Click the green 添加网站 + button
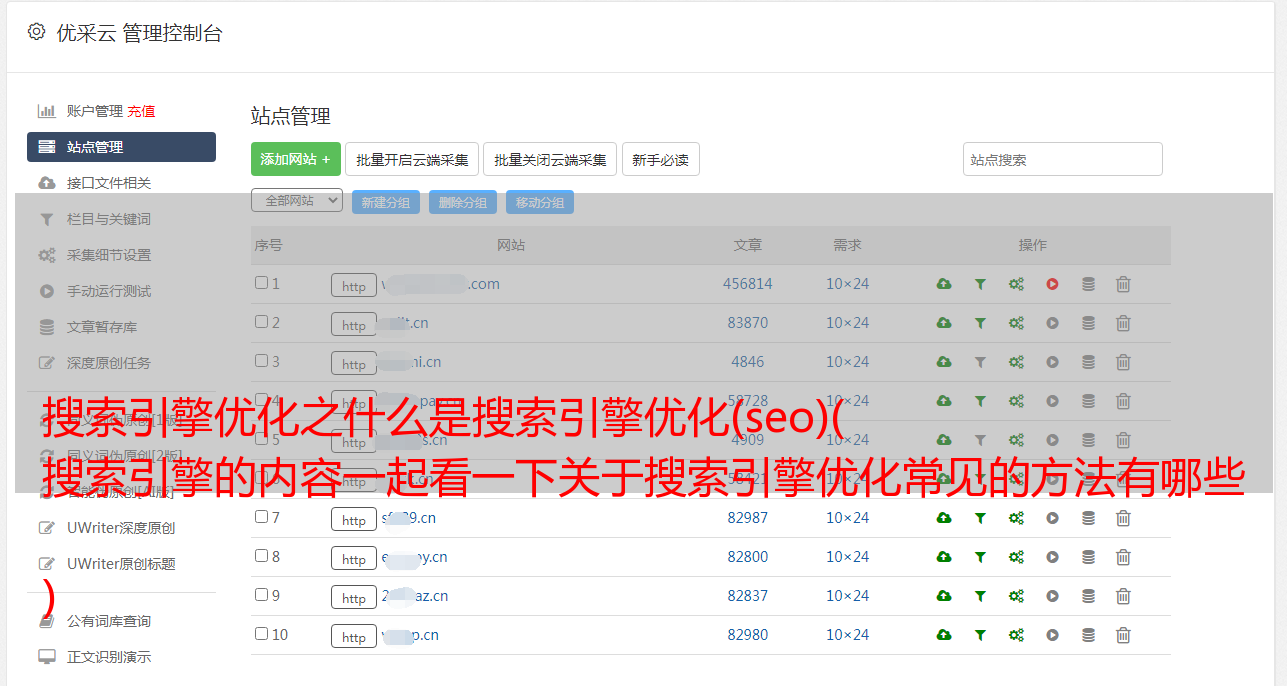 [296, 159]
